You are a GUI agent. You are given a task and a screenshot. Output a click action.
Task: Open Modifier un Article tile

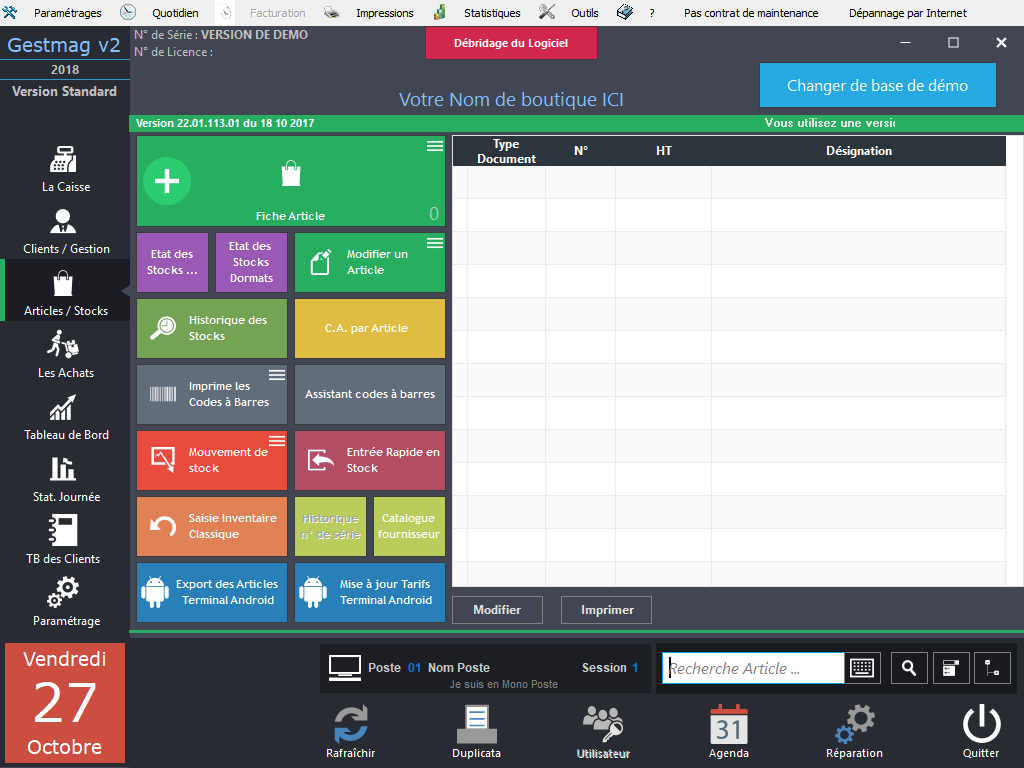(370, 262)
